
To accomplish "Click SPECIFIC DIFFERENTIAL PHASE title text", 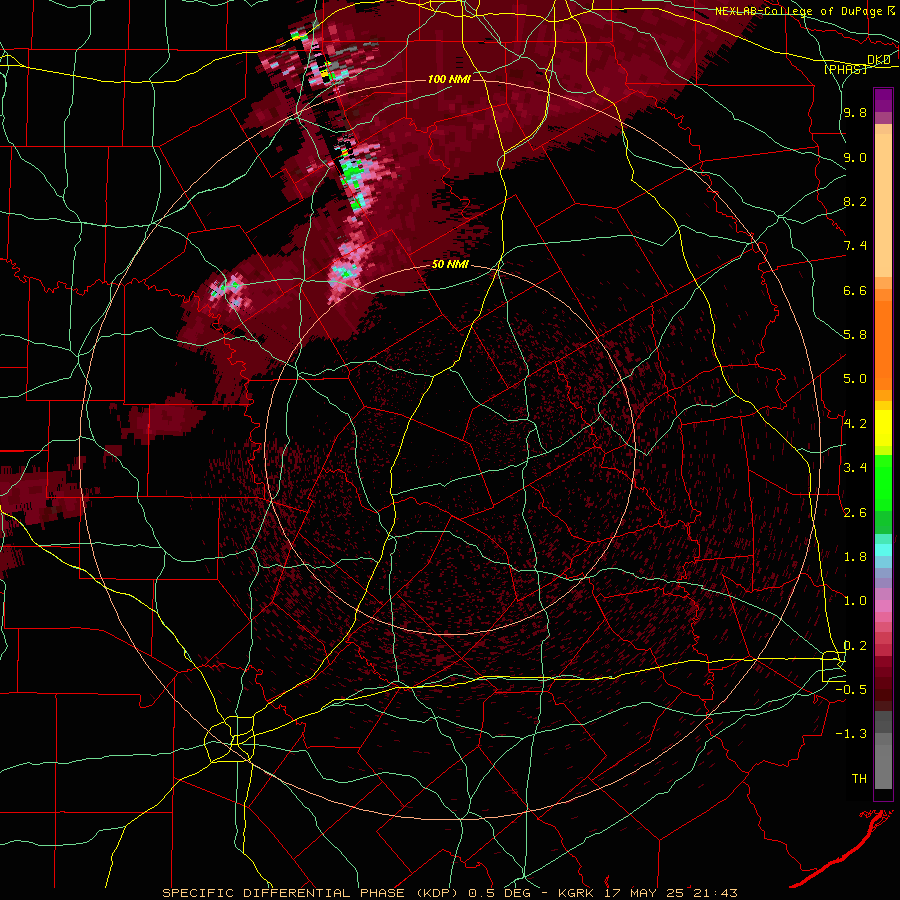I will click(285, 893).
